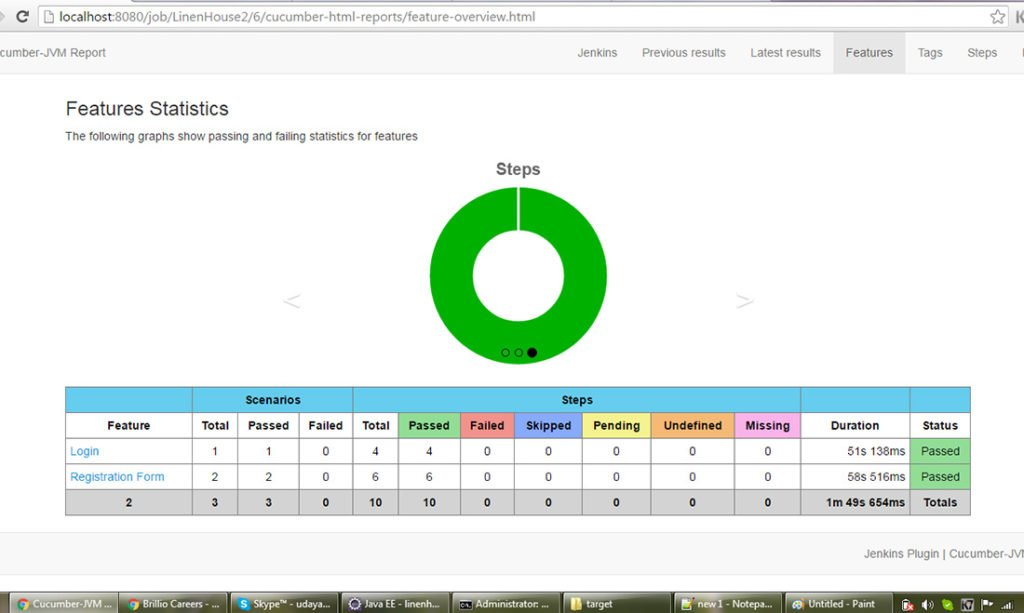The image size is (1024, 613).
Task: Click the green Passed steps column header
Action: (429, 426)
